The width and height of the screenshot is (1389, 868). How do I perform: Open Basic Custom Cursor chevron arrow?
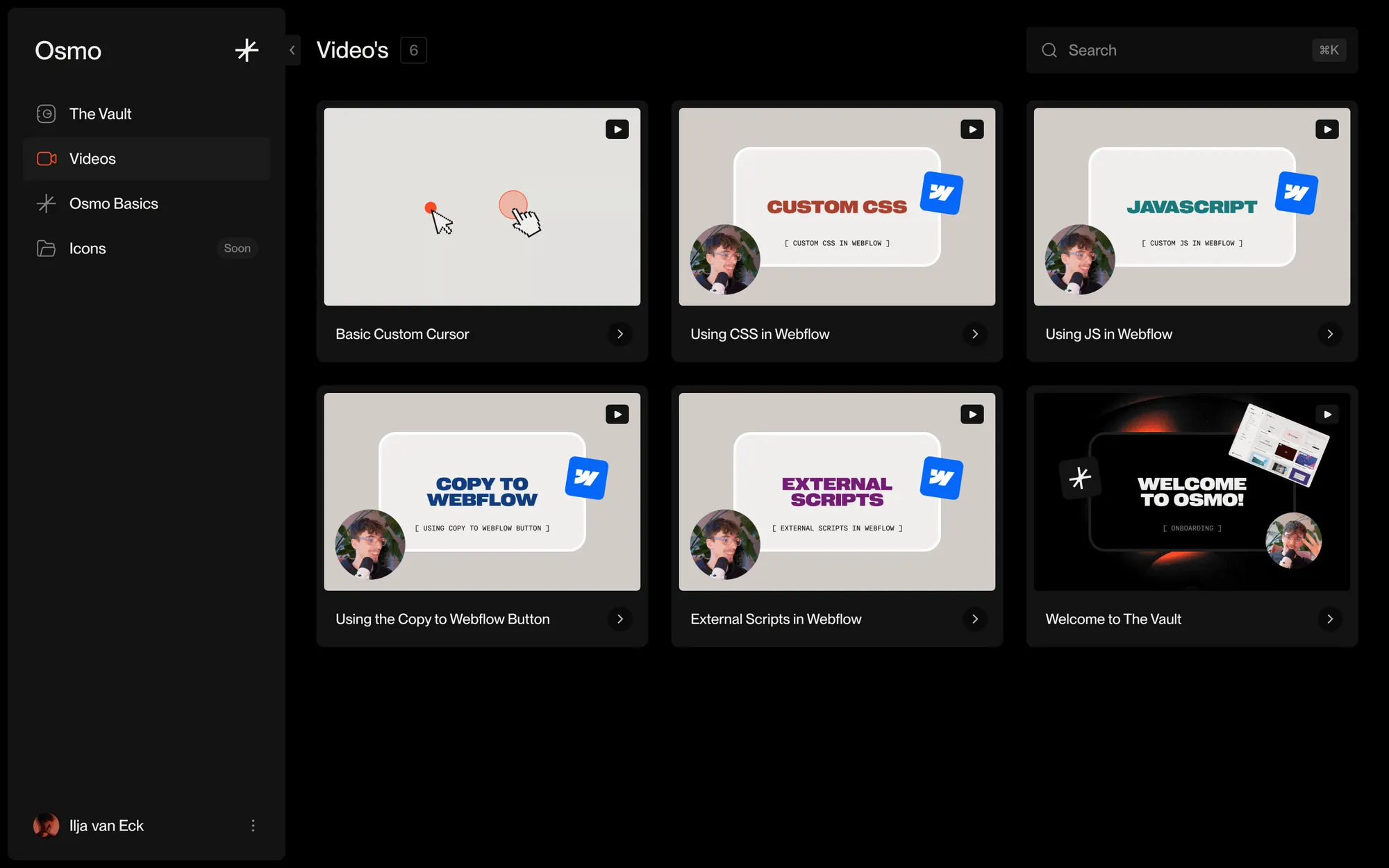619,334
